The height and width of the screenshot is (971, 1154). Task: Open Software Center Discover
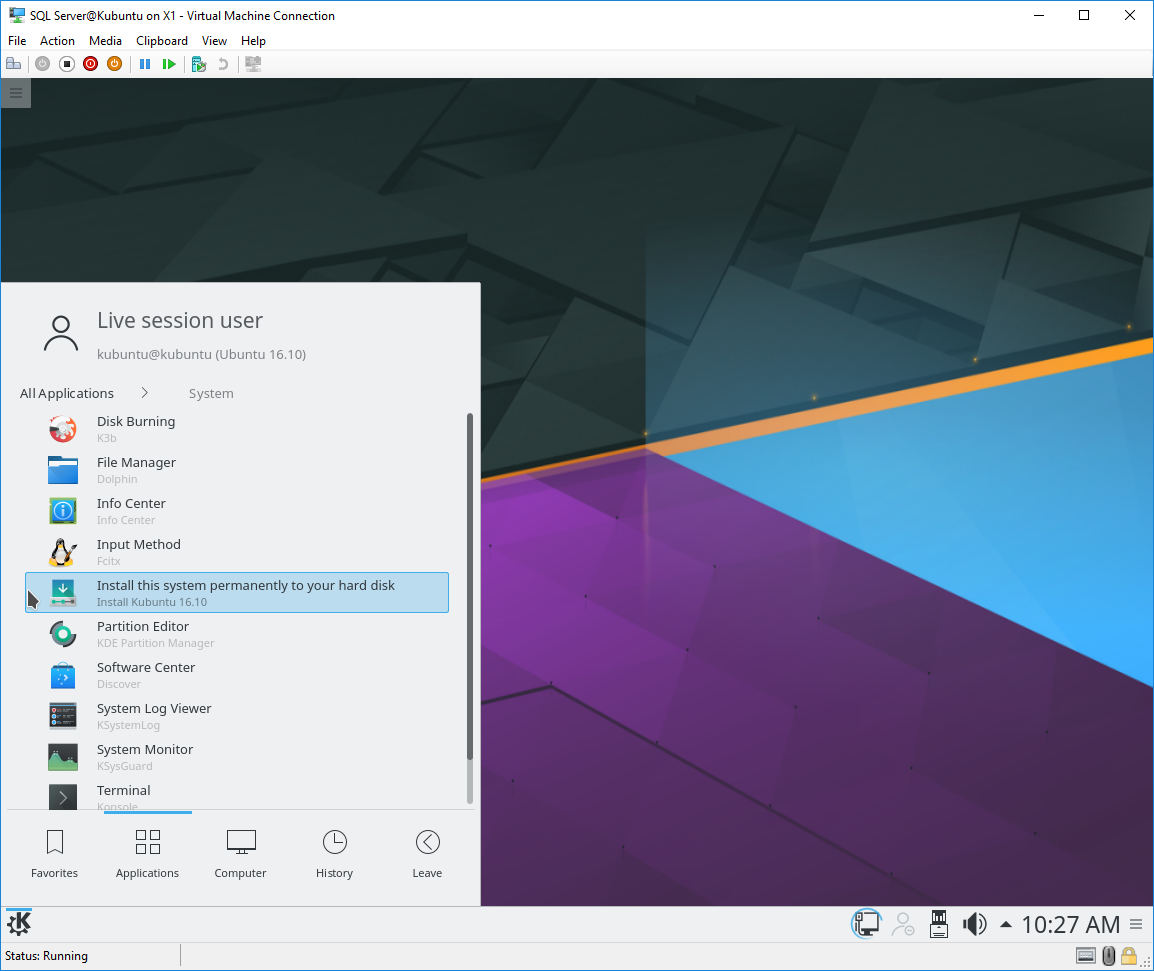click(237, 674)
